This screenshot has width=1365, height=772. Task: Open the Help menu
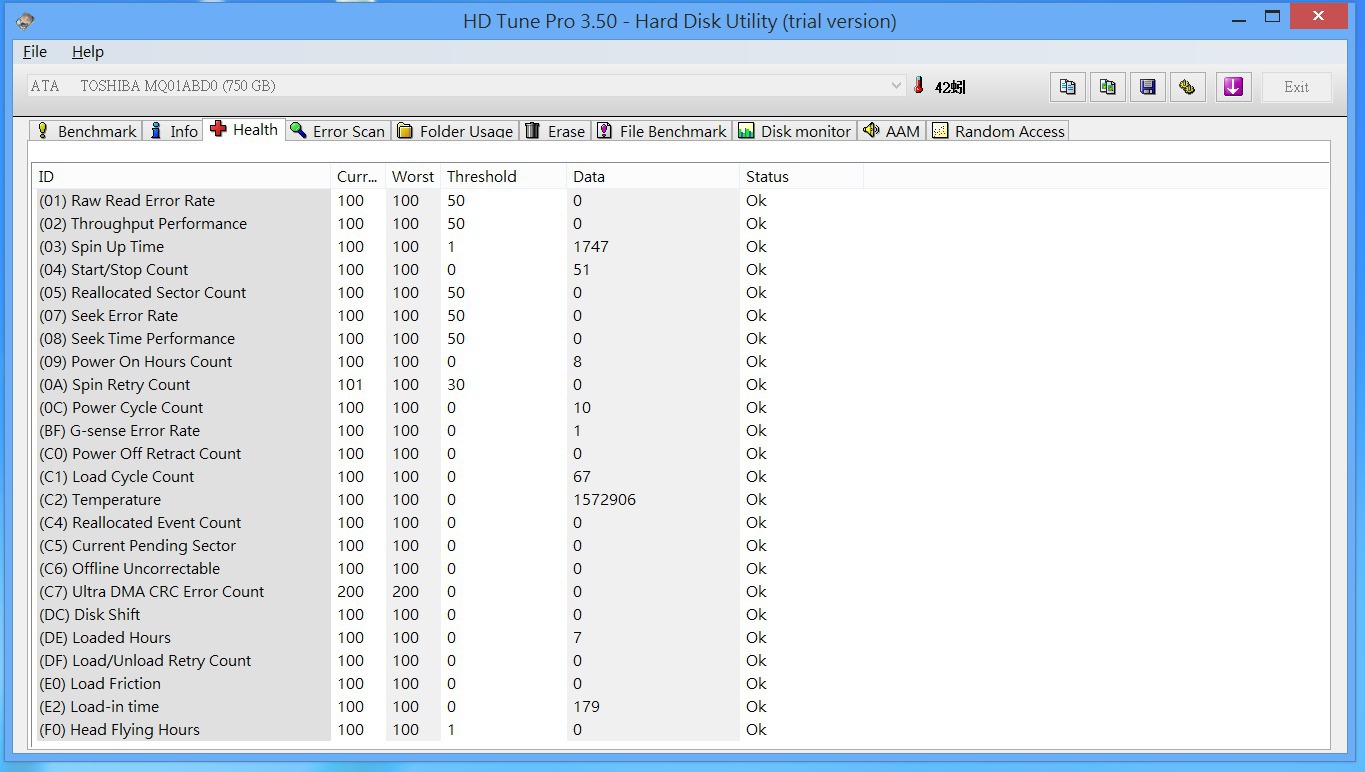tap(88, 52)
